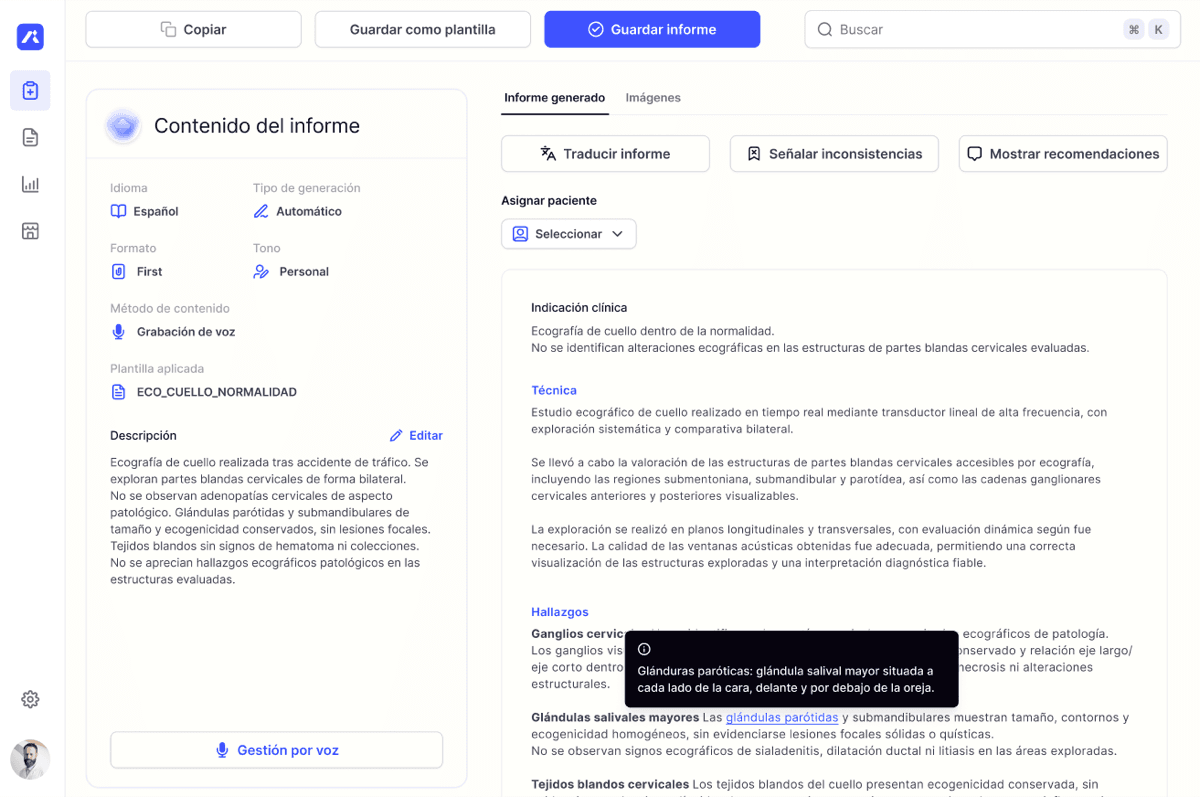Open the templates store icon in sidebar

pos(30,231)
